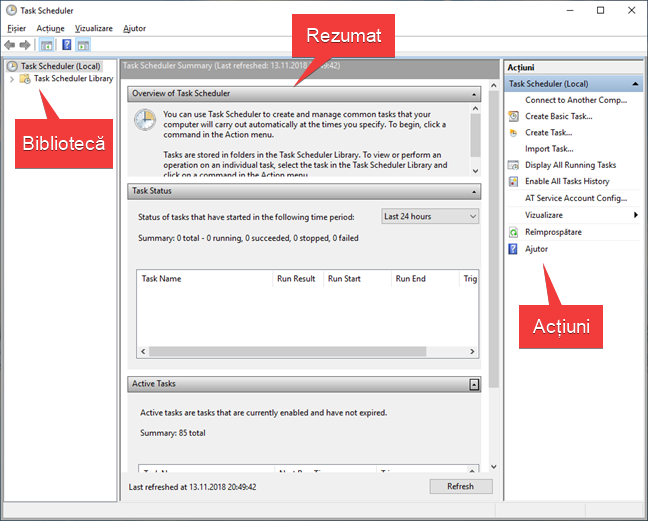Click Import Task action
The height and width of the screenshot is (521, 648).
pos(549,149)
